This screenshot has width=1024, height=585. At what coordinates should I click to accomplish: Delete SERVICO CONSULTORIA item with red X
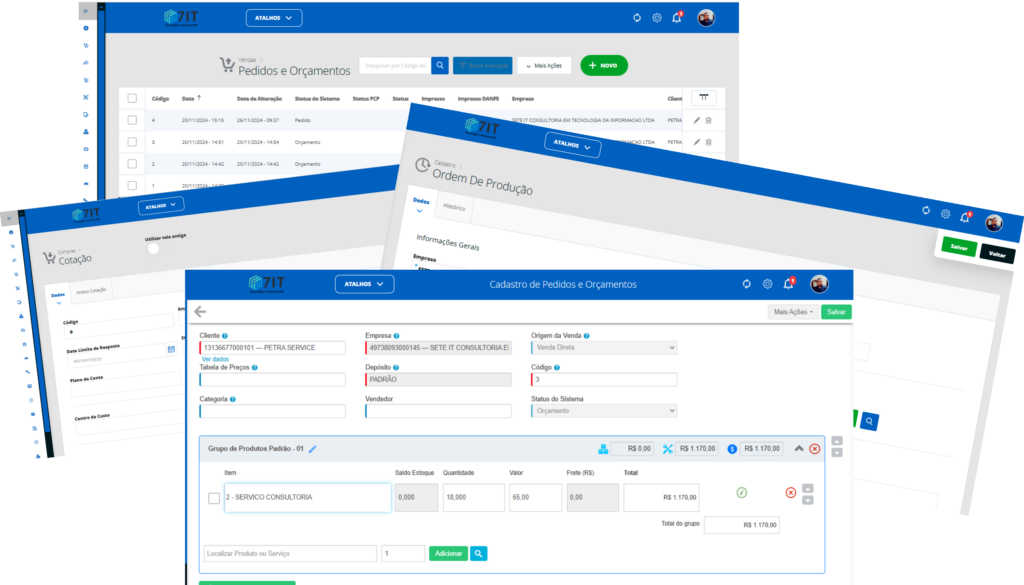pyautogui.click(x=790, y=492)
